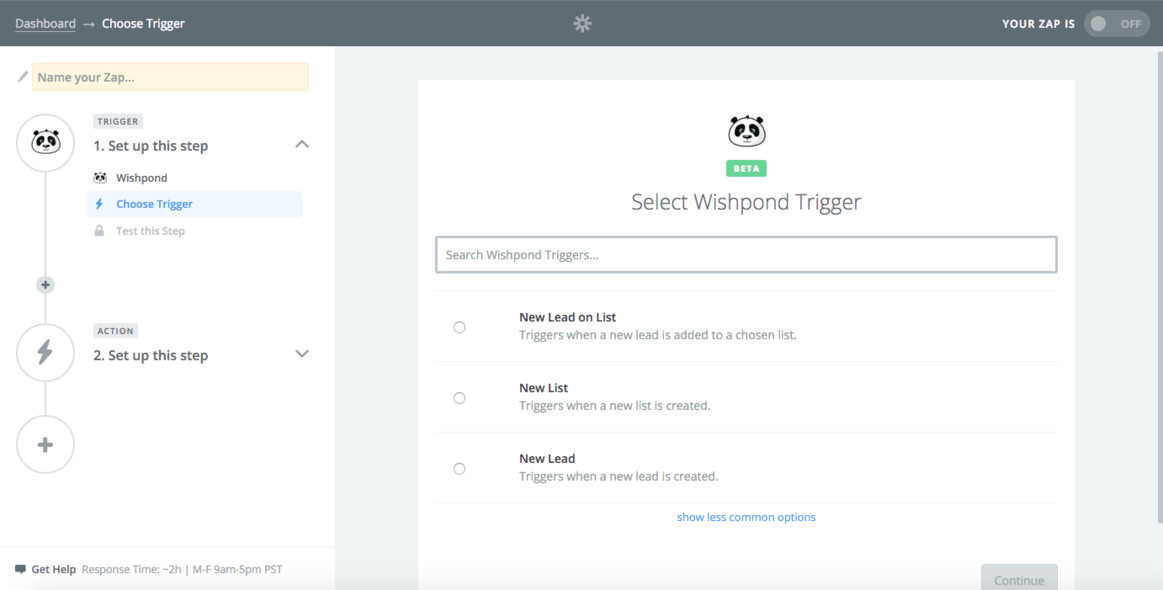Click the 'Select Wishpond Trigger' heading
The height and width of the screenshot is (590, 1163).
[x=746, y=202]
